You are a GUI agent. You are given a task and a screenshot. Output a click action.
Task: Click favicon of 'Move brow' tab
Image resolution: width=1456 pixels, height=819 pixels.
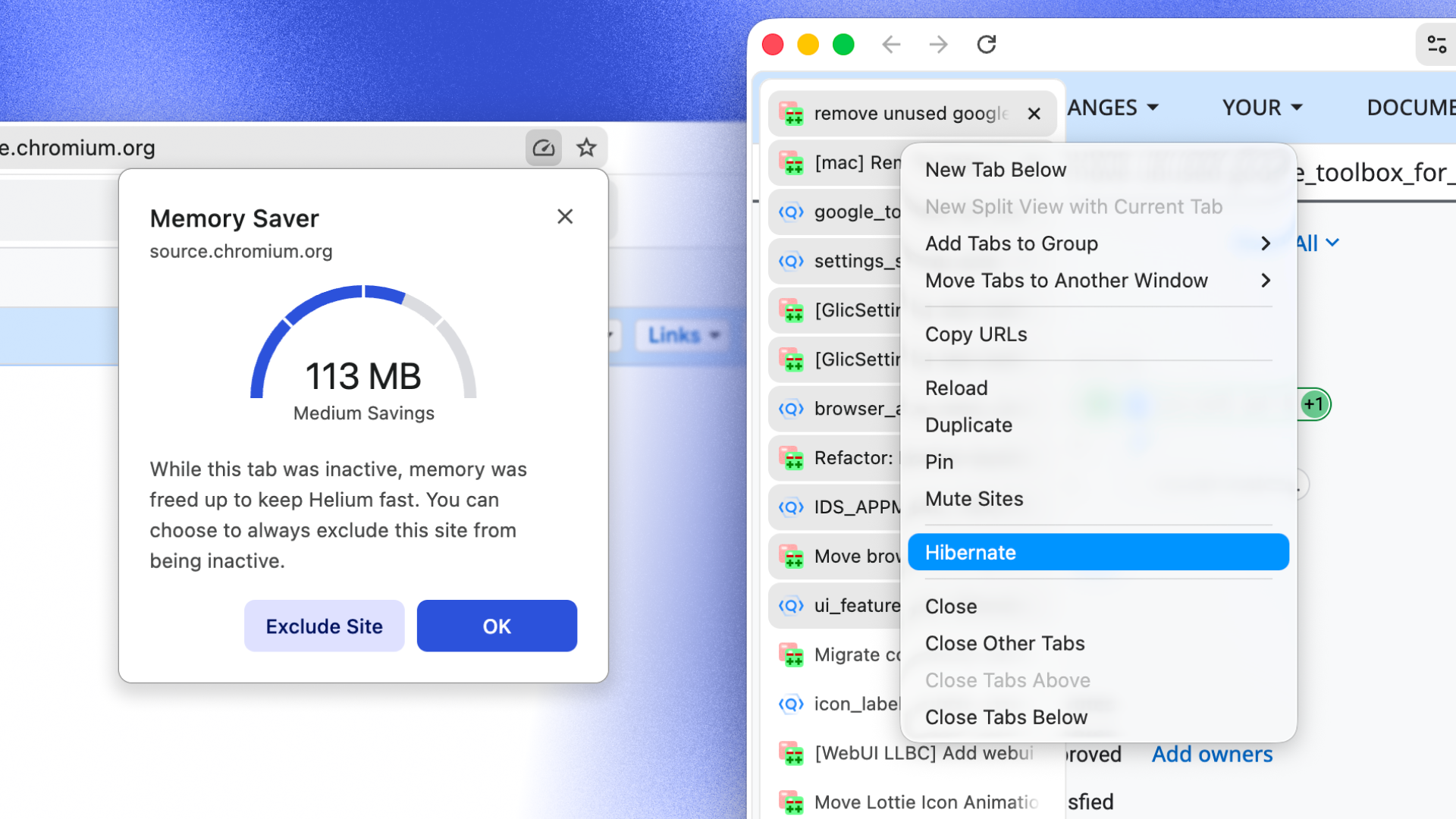[x=792, y=557]
